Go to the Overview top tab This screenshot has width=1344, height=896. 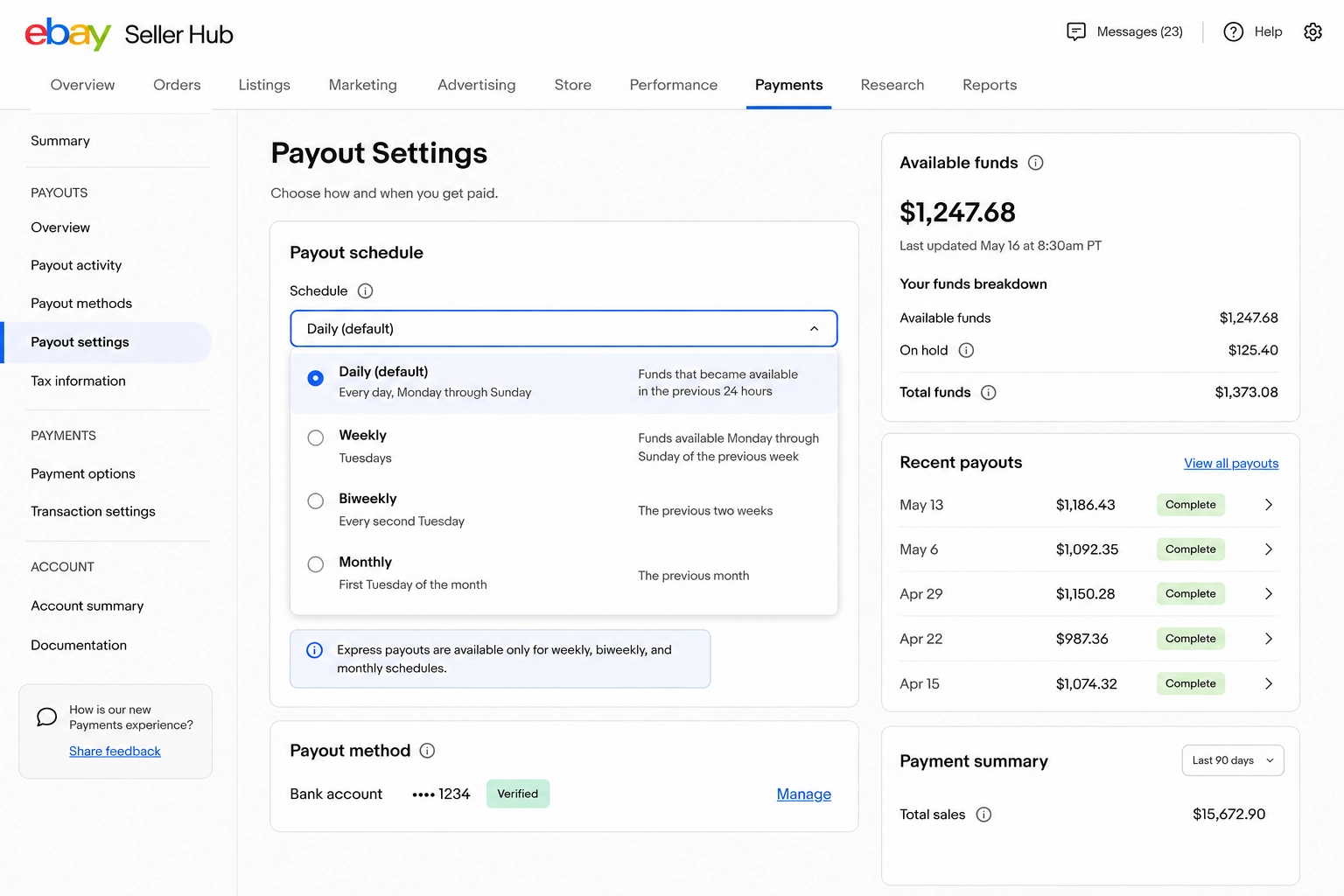click(82, 85)
